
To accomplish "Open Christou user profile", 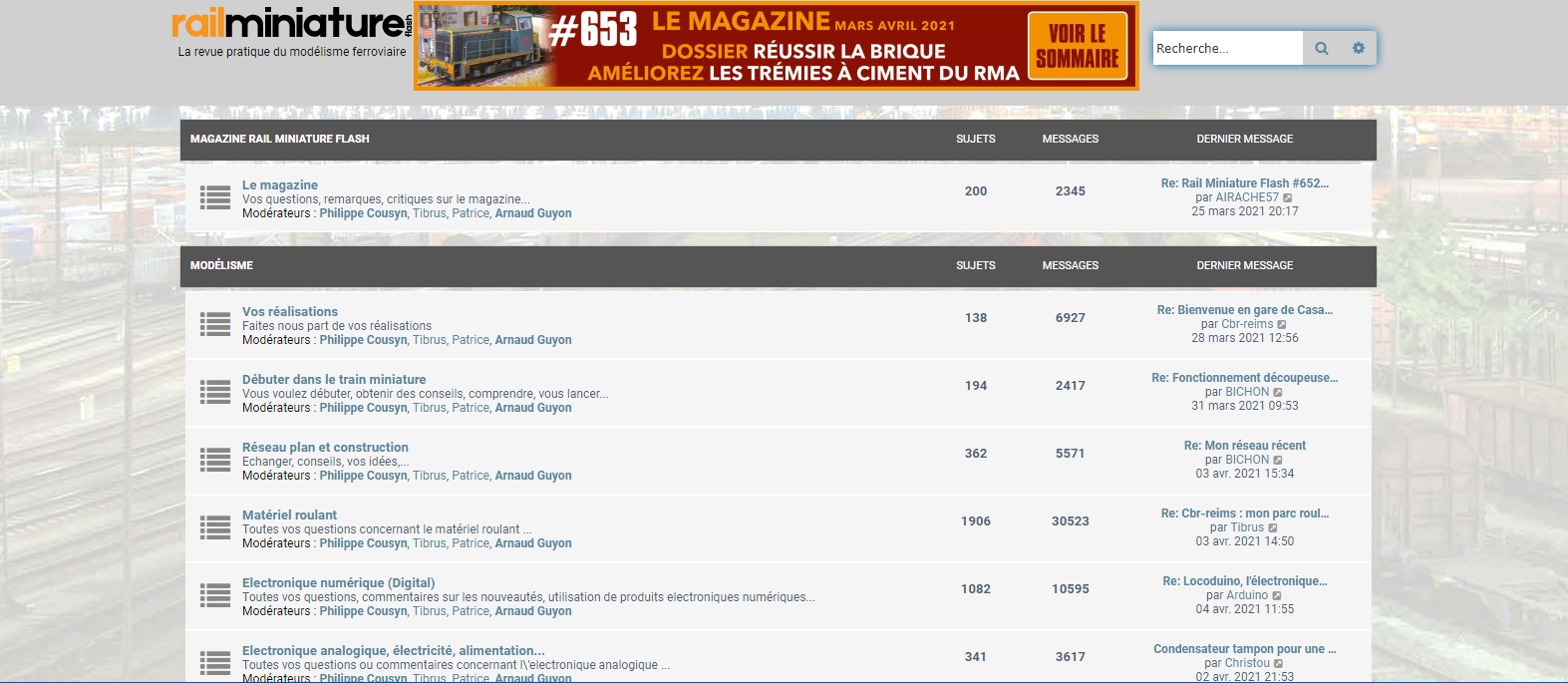I will pyautogui.click(x=1247, y=663).
